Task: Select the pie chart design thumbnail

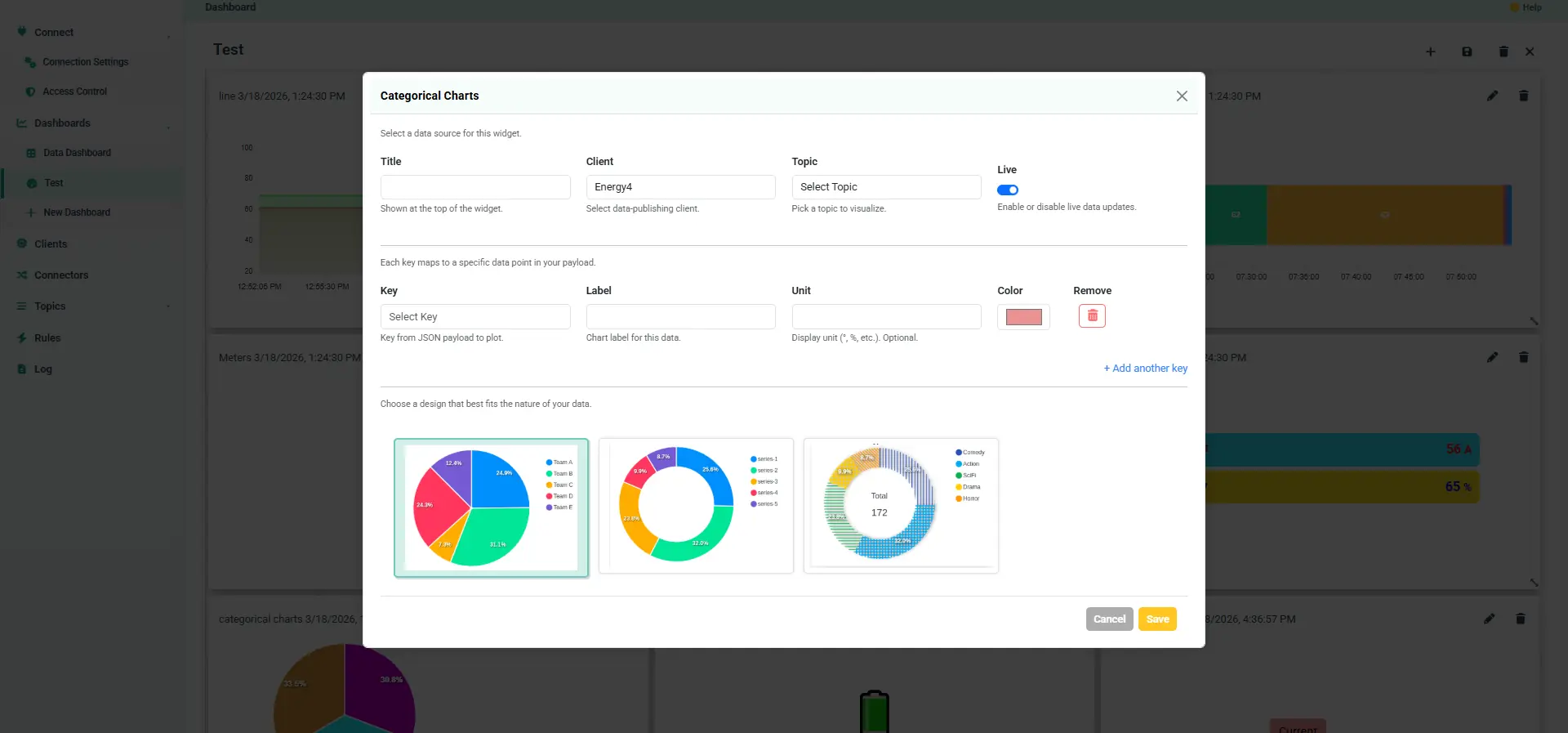Action: pyautogui.click(x=491, y=508)
